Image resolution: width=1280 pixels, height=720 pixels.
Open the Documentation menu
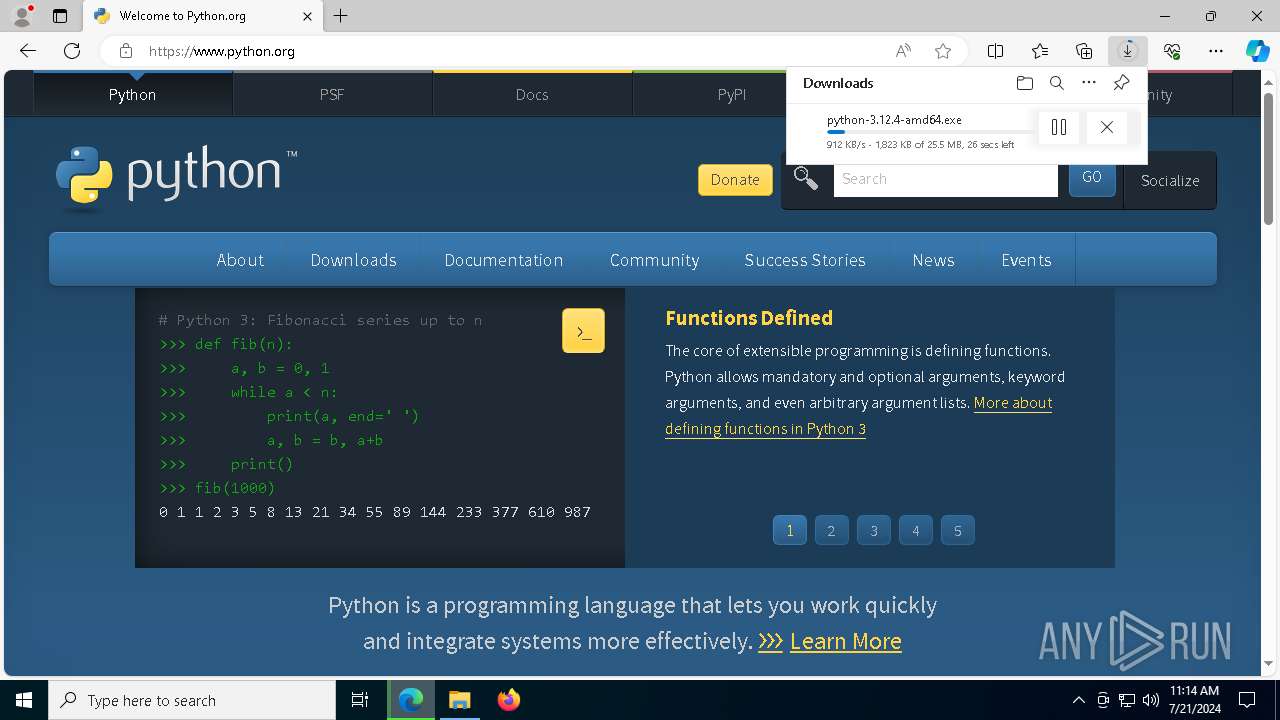[504, 260]
